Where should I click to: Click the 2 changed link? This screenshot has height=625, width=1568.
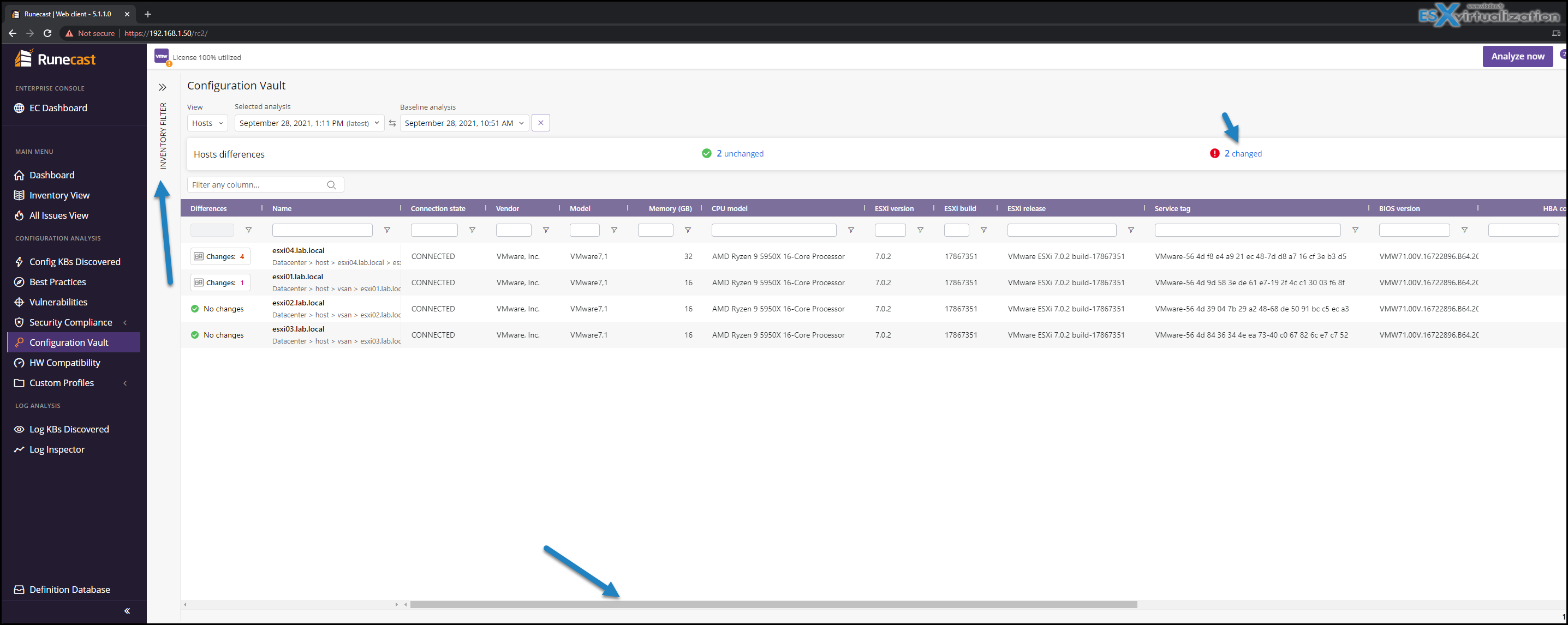[1243, 154]
